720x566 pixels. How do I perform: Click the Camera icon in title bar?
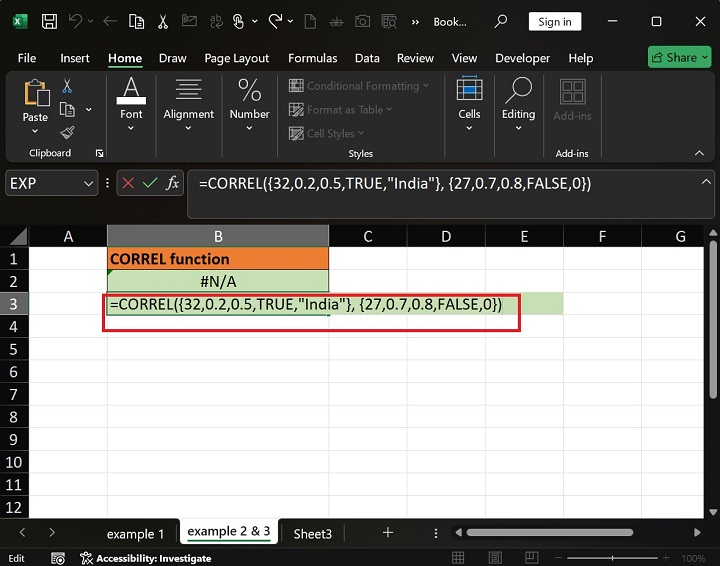(x=362, y=21)
